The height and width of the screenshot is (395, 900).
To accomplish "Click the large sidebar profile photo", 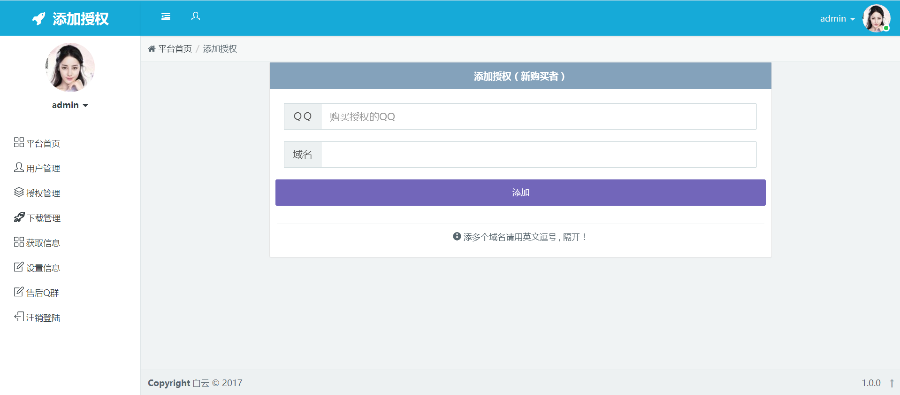I will coord(70,68).
